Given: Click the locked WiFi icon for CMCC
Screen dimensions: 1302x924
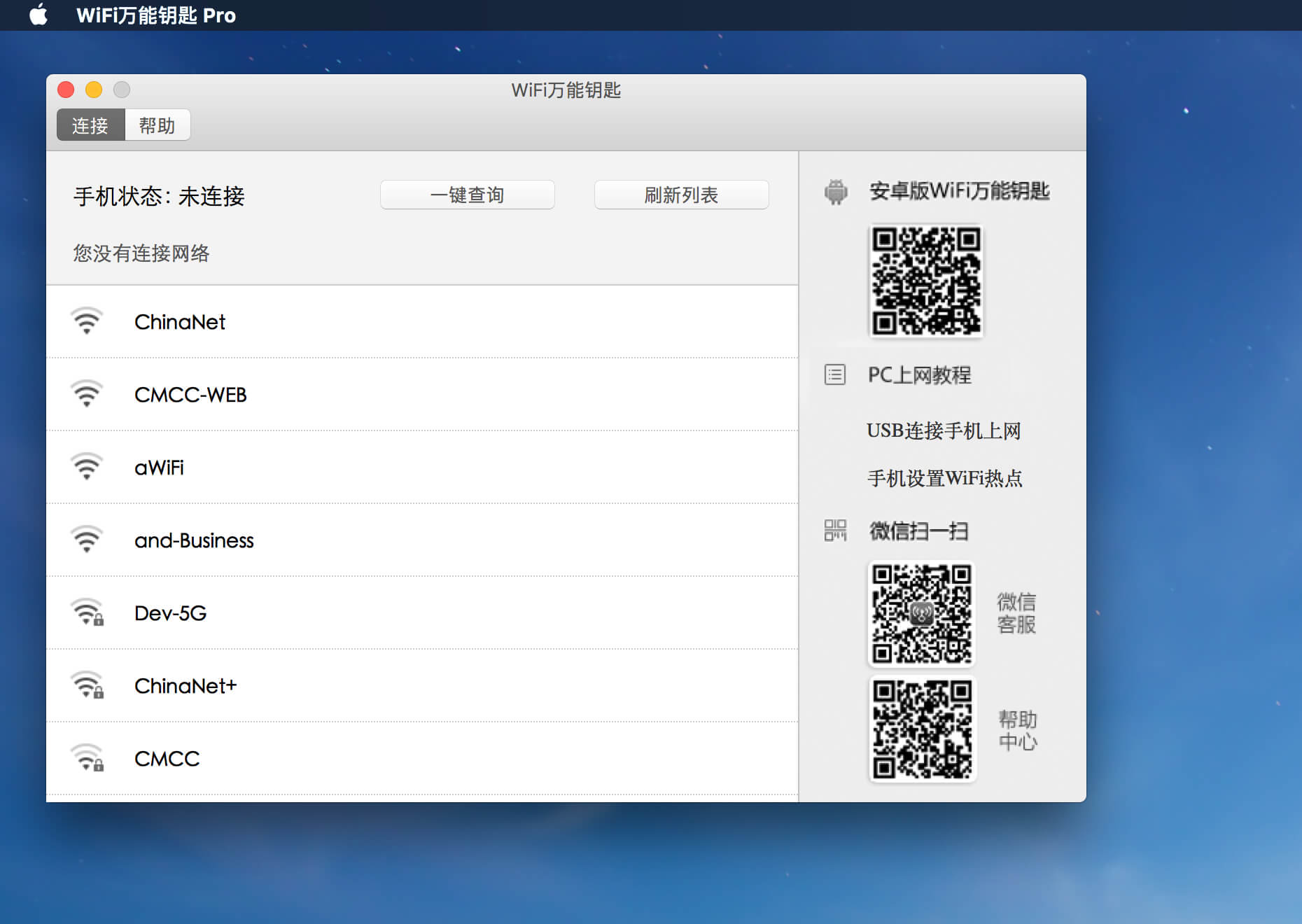Looking at the screenshot, I should coord(87,758).
